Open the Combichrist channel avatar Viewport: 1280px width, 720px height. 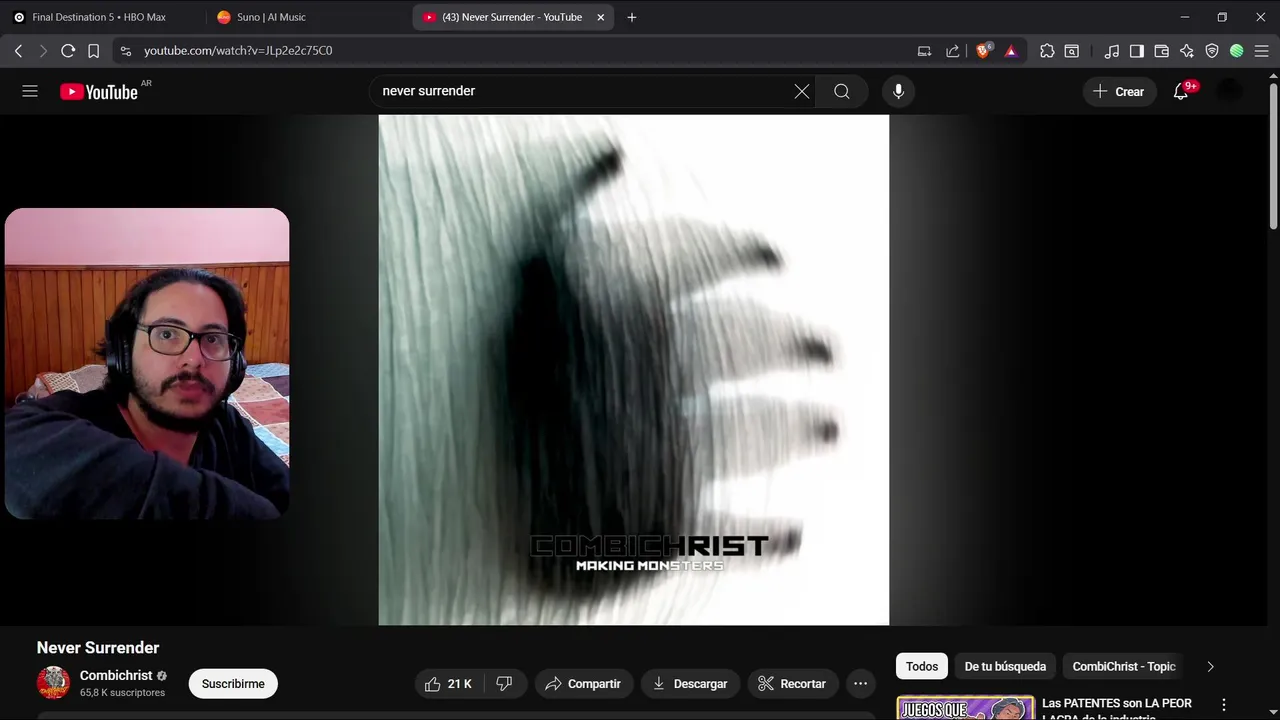[53, 683]
